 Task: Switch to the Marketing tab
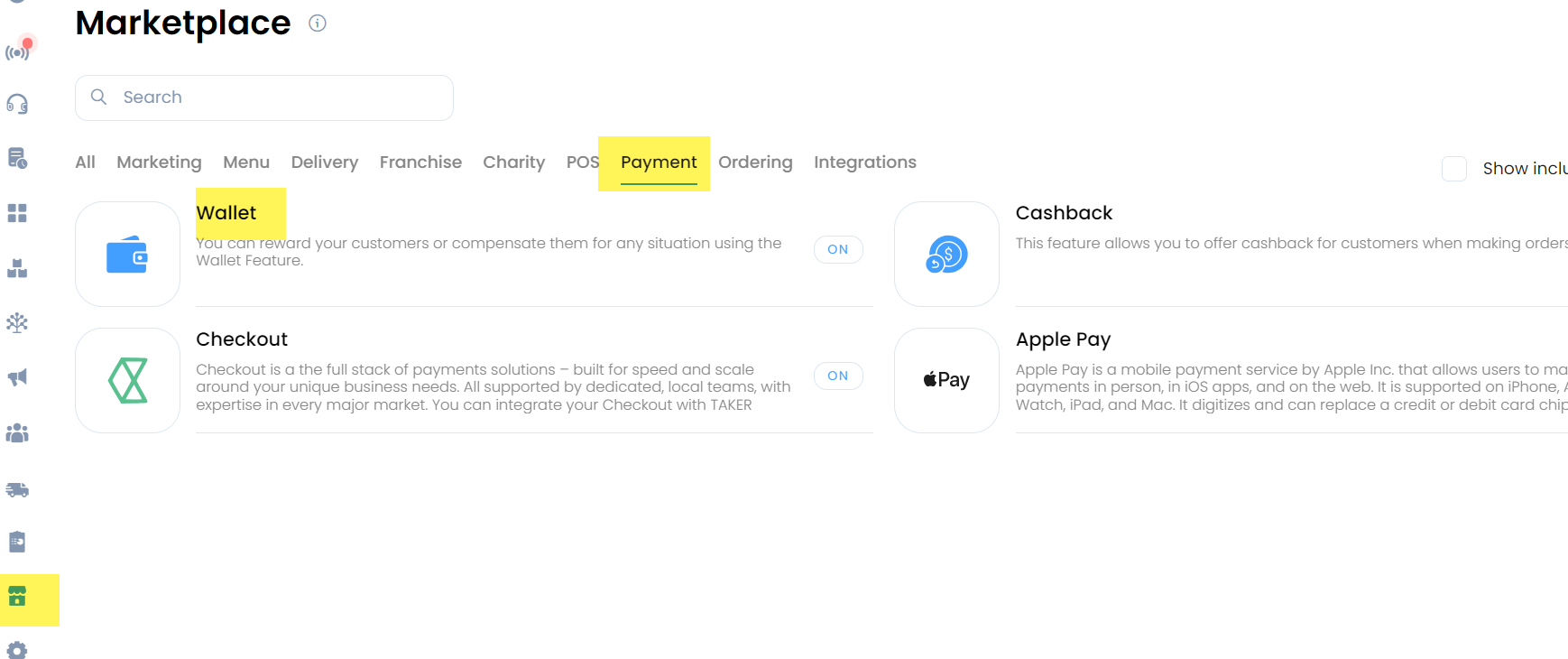click(x=159, y=162)
